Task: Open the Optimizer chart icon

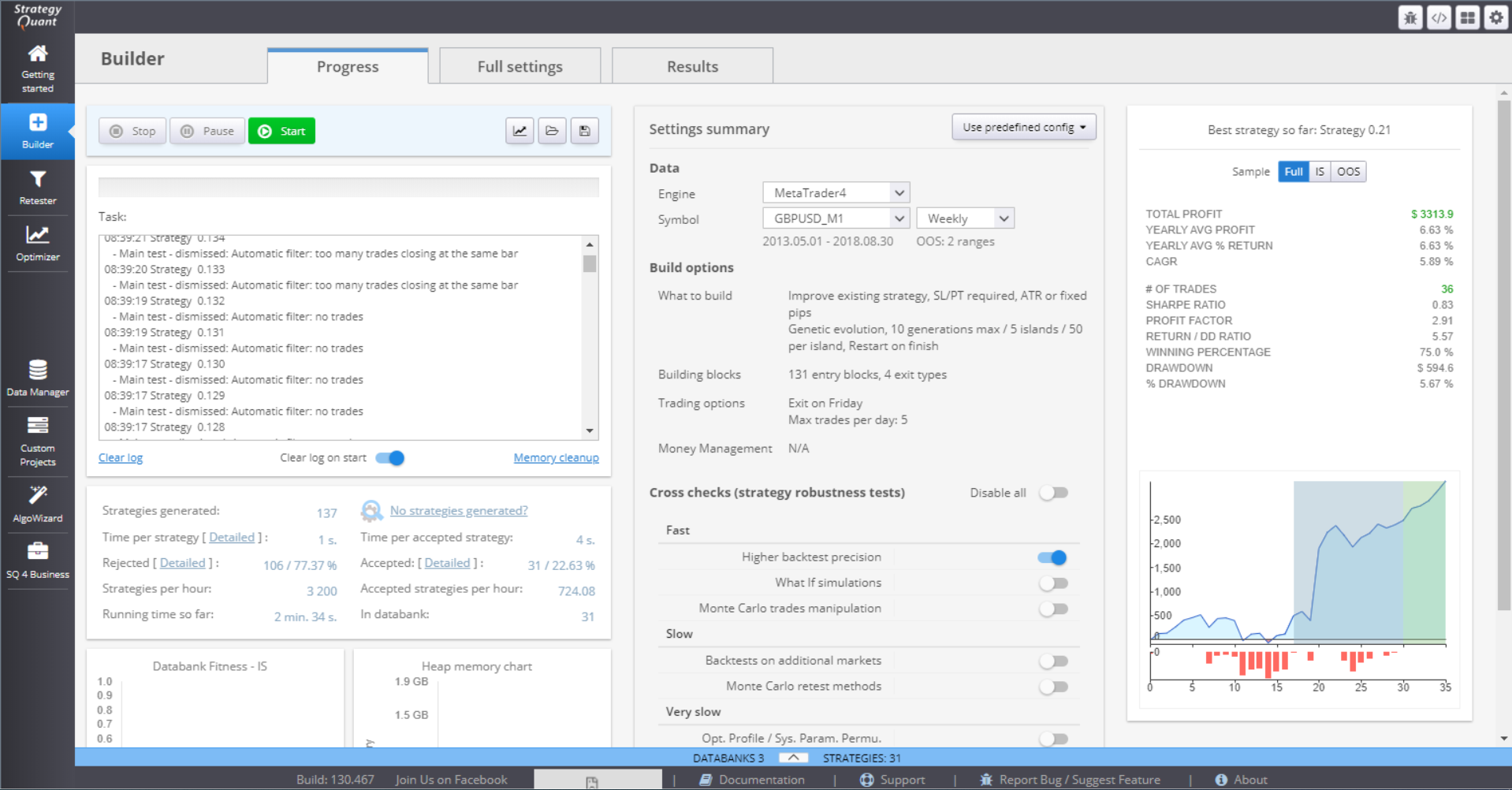Action: coord(38,234)
